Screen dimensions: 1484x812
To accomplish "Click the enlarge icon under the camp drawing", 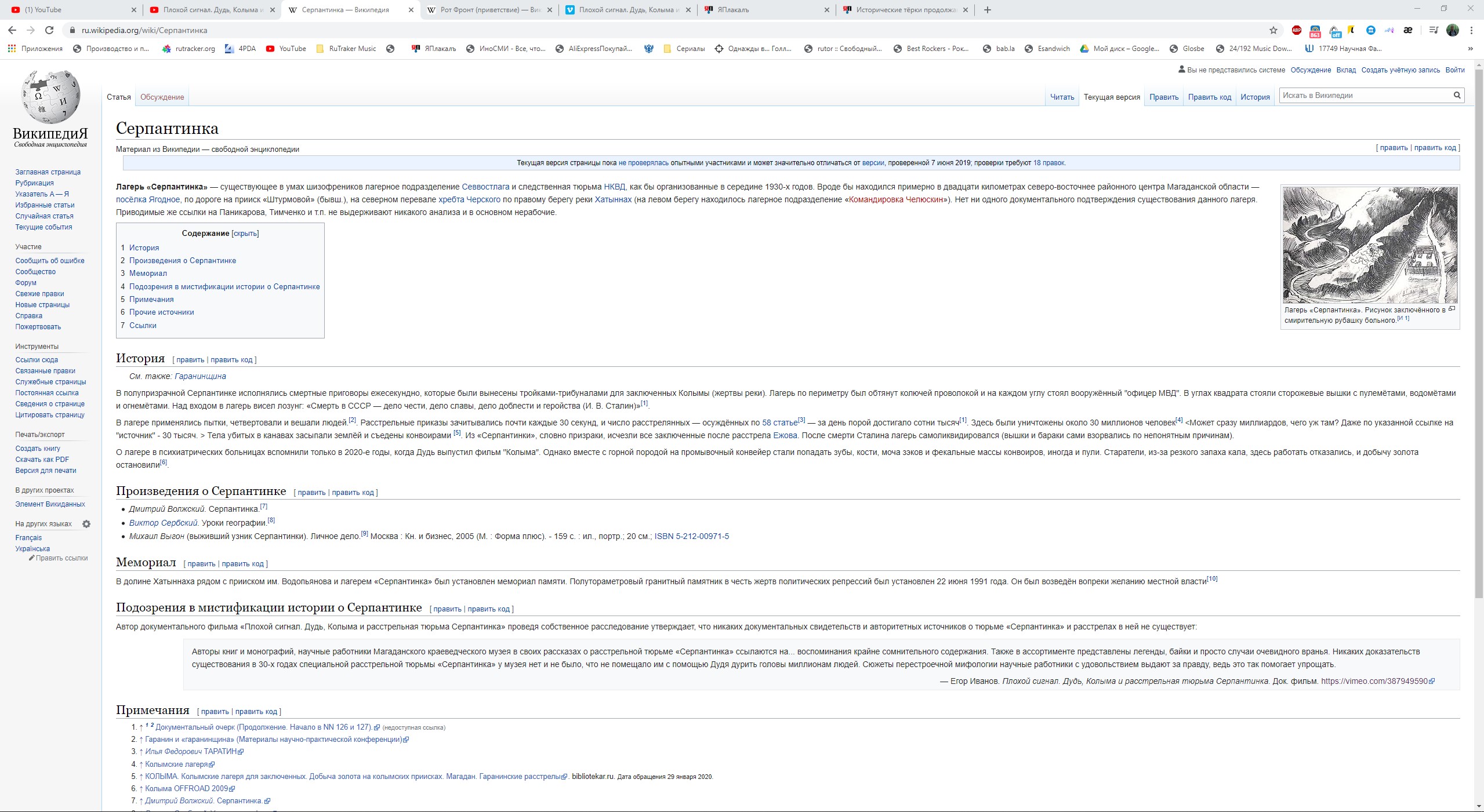I will [1452, 309].
